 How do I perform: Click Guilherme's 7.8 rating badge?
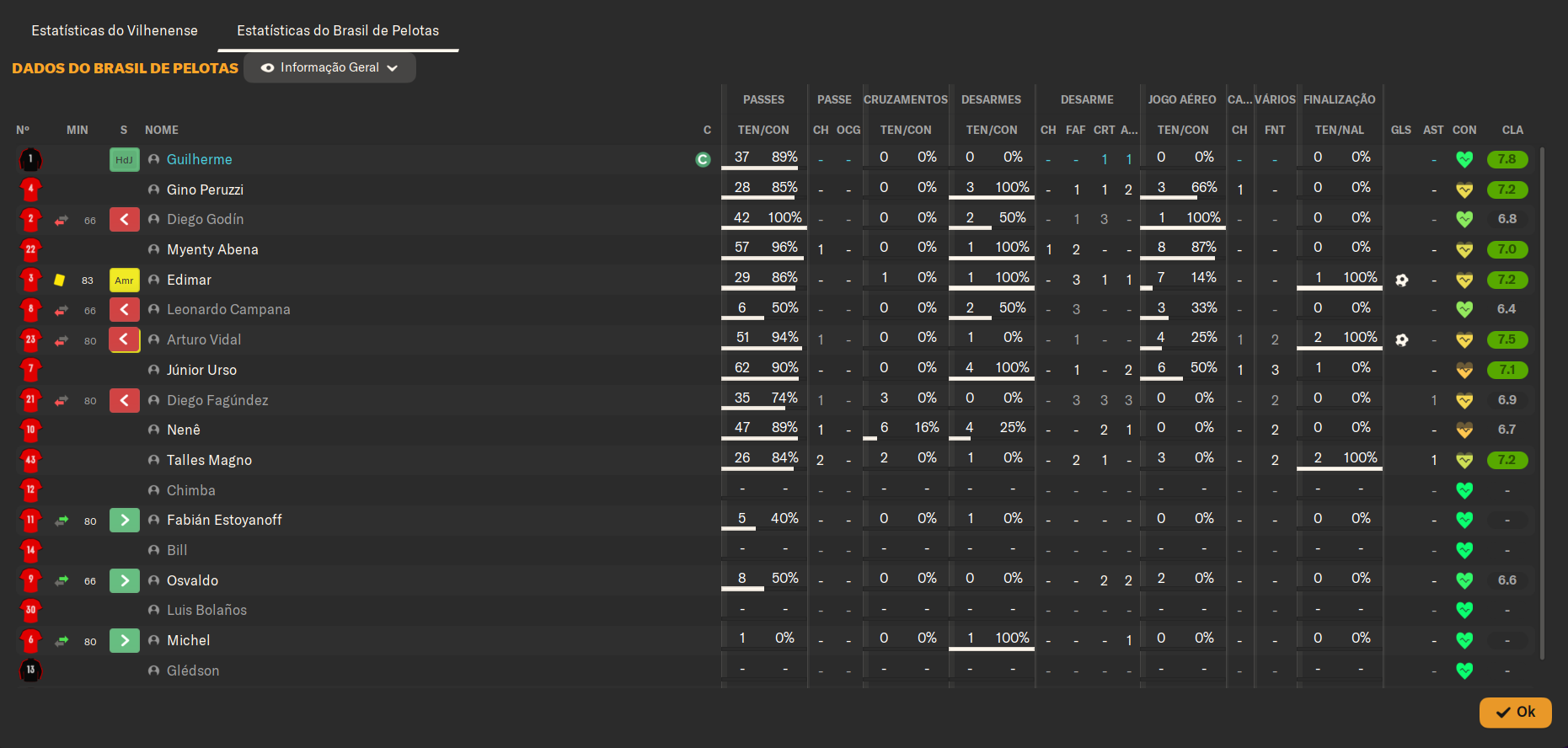(1507, 159)
